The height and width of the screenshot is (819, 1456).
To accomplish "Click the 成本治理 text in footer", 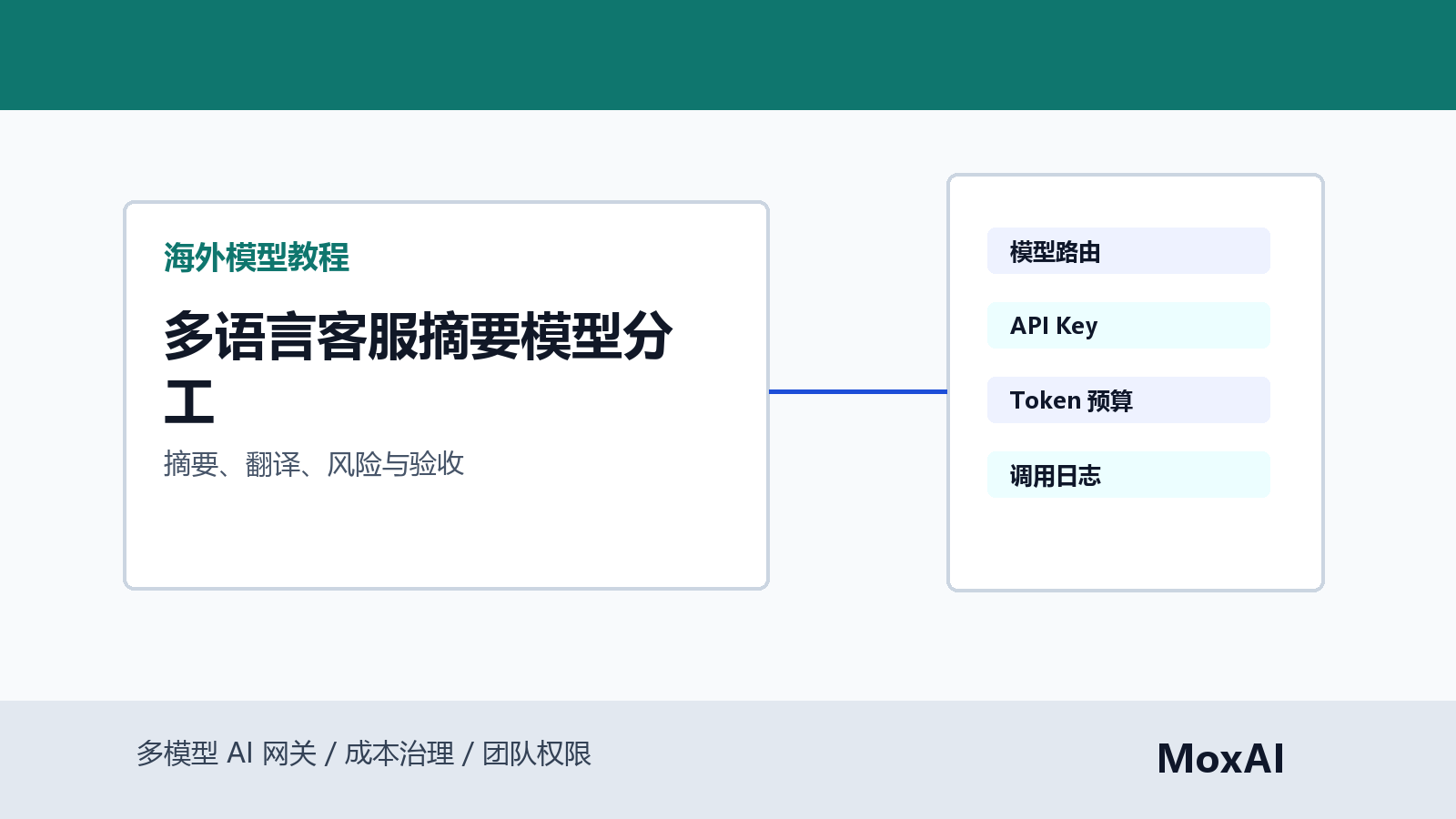I will click(399, 753).
